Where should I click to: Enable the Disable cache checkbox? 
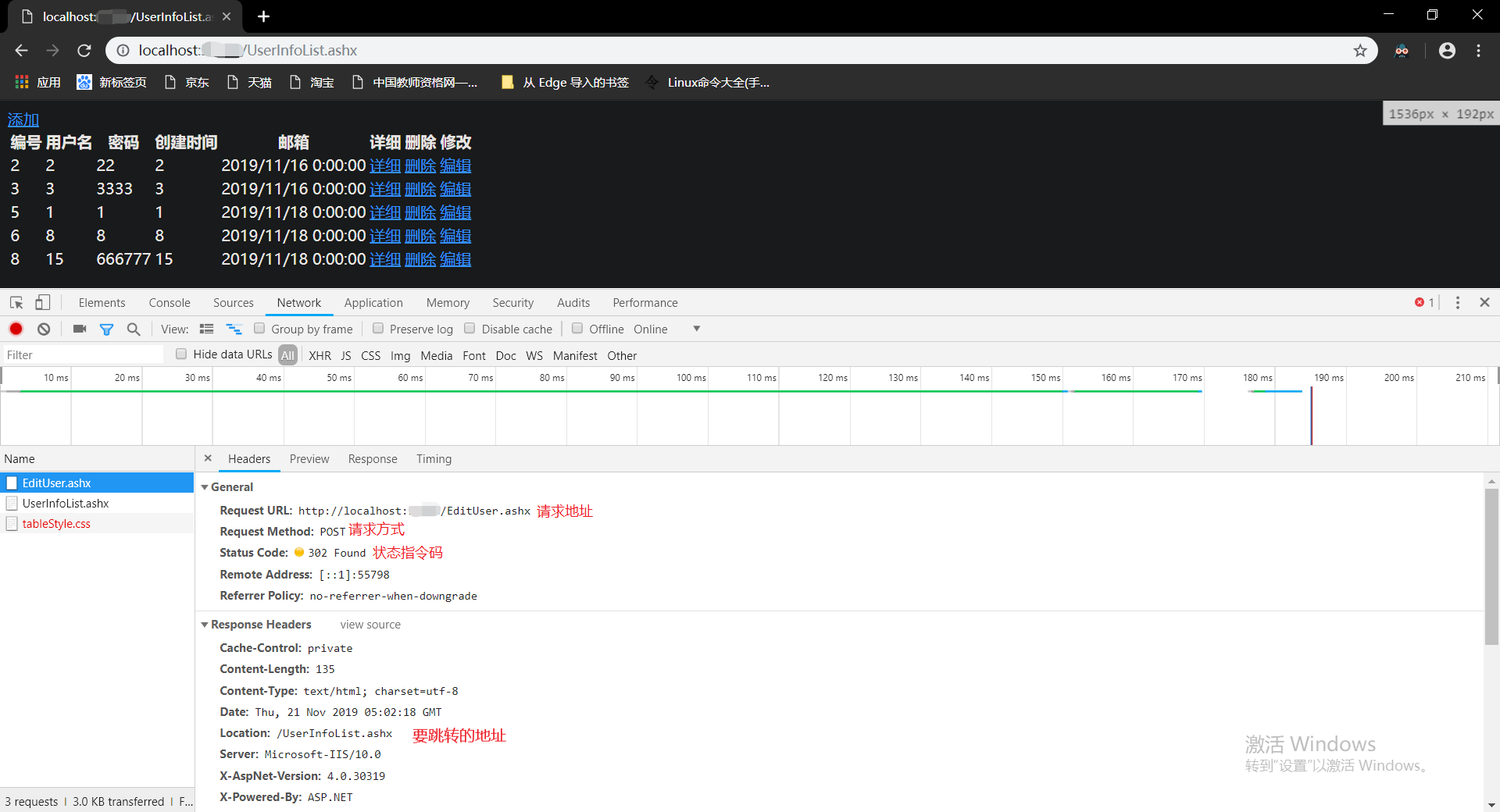[x=470, y=329]
